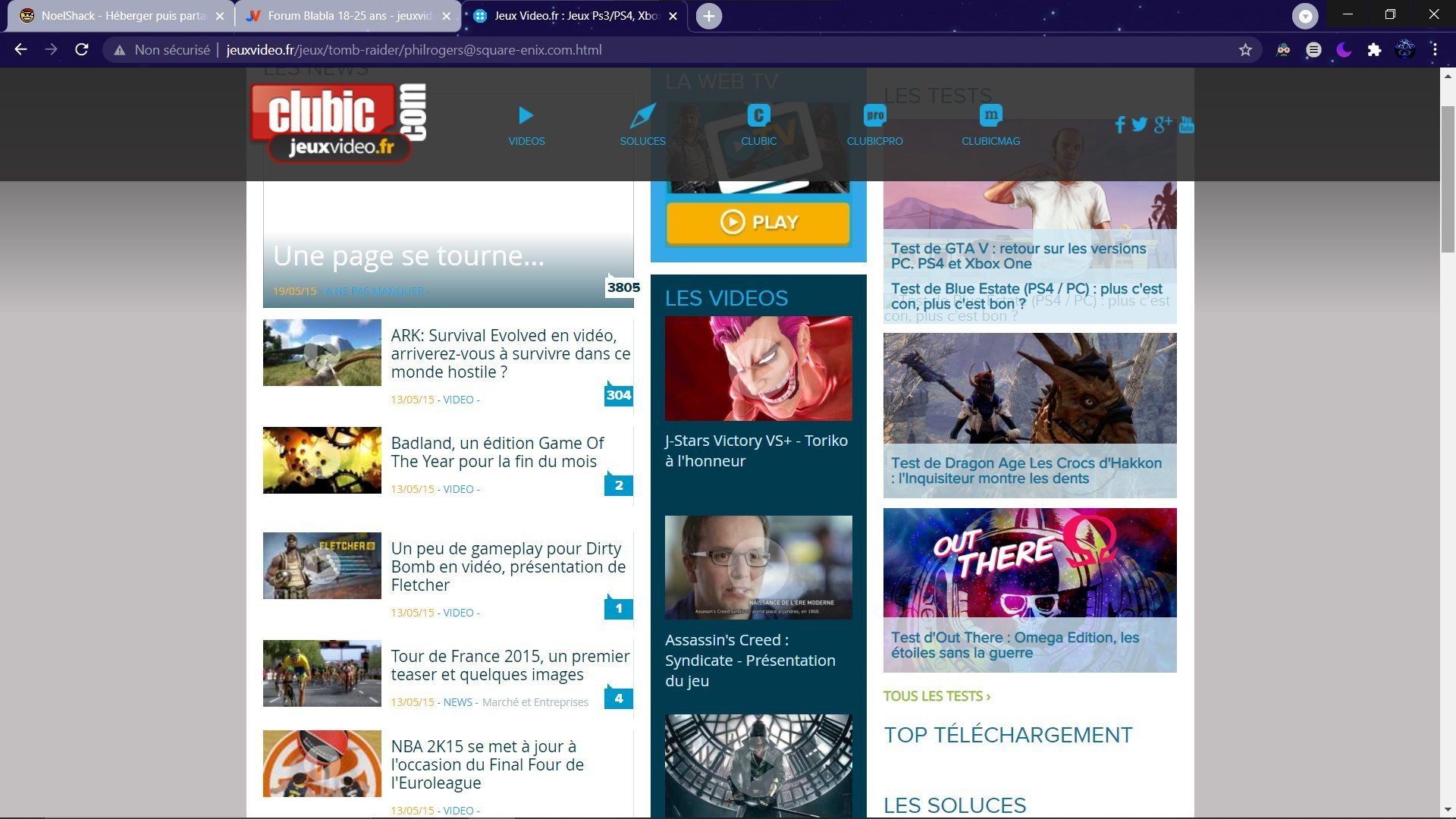Click the browser back arrow

[x=20, y=49]
